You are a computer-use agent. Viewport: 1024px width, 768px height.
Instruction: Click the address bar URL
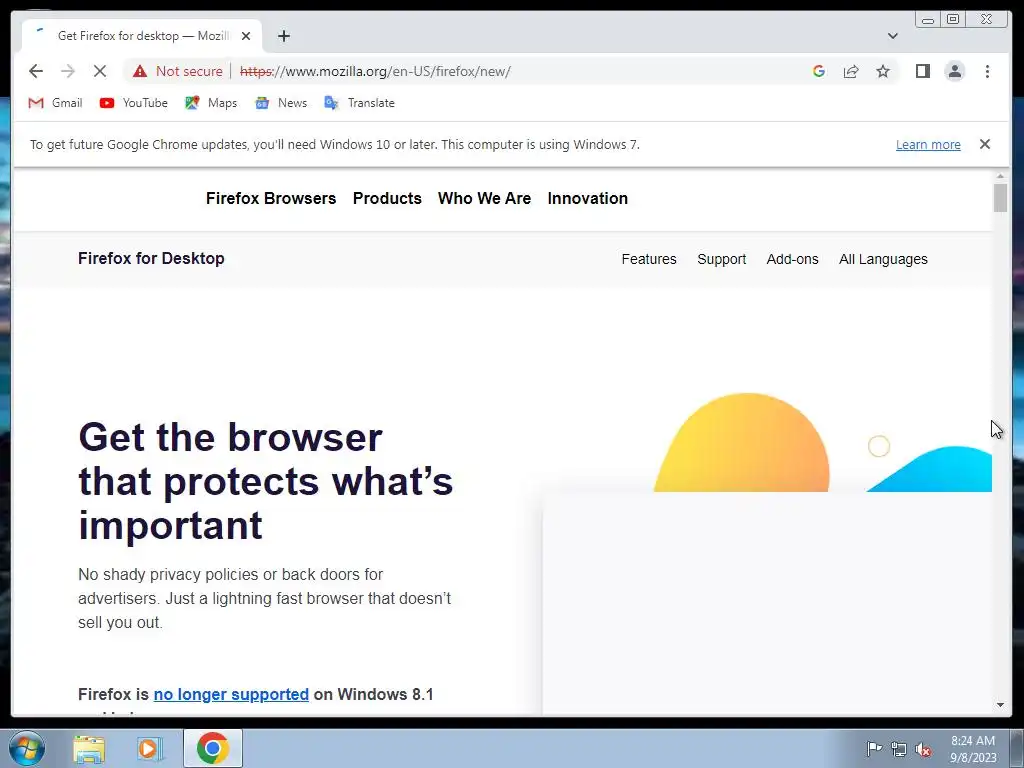pos(375,71)
